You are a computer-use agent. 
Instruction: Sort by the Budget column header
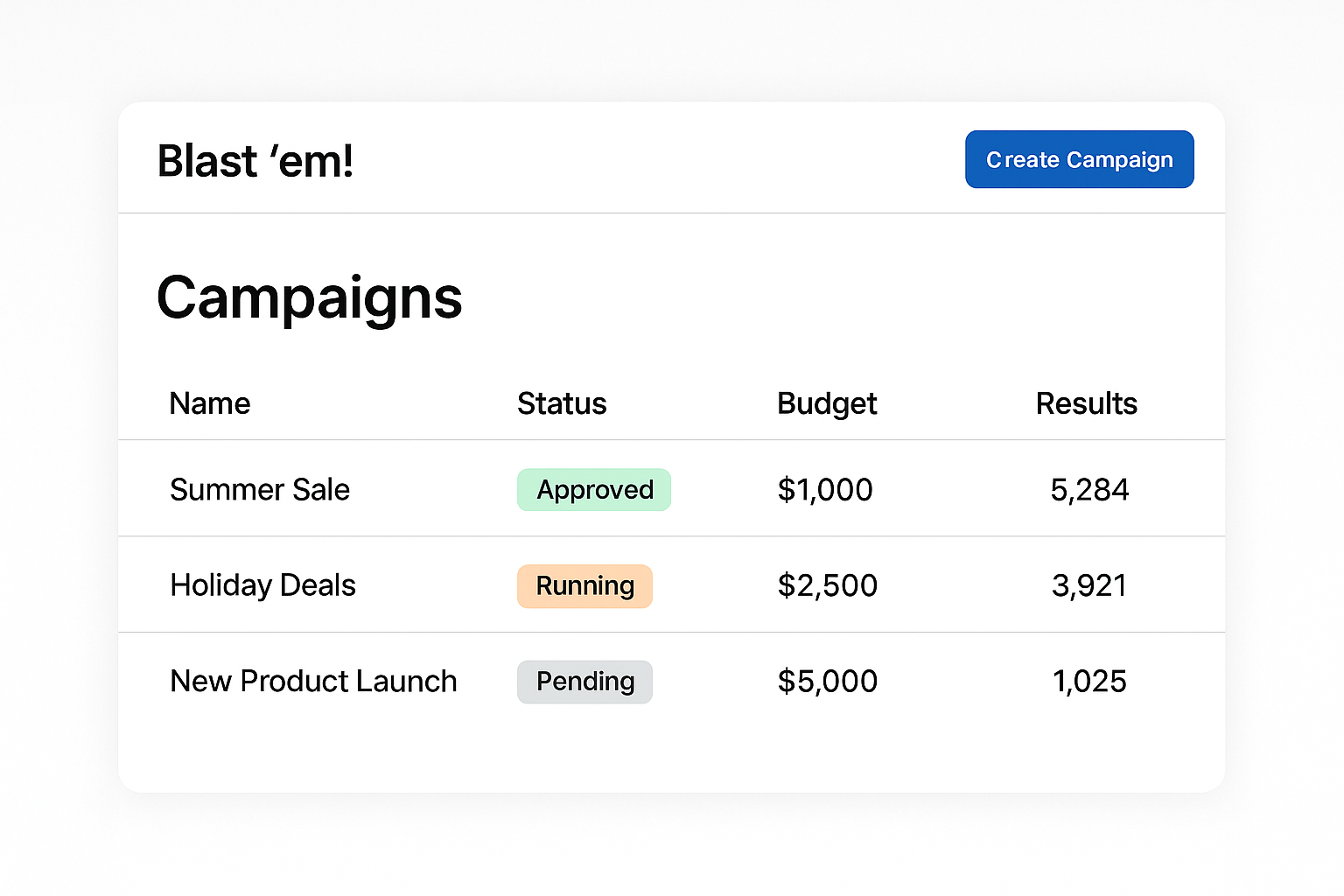(827, 403)
